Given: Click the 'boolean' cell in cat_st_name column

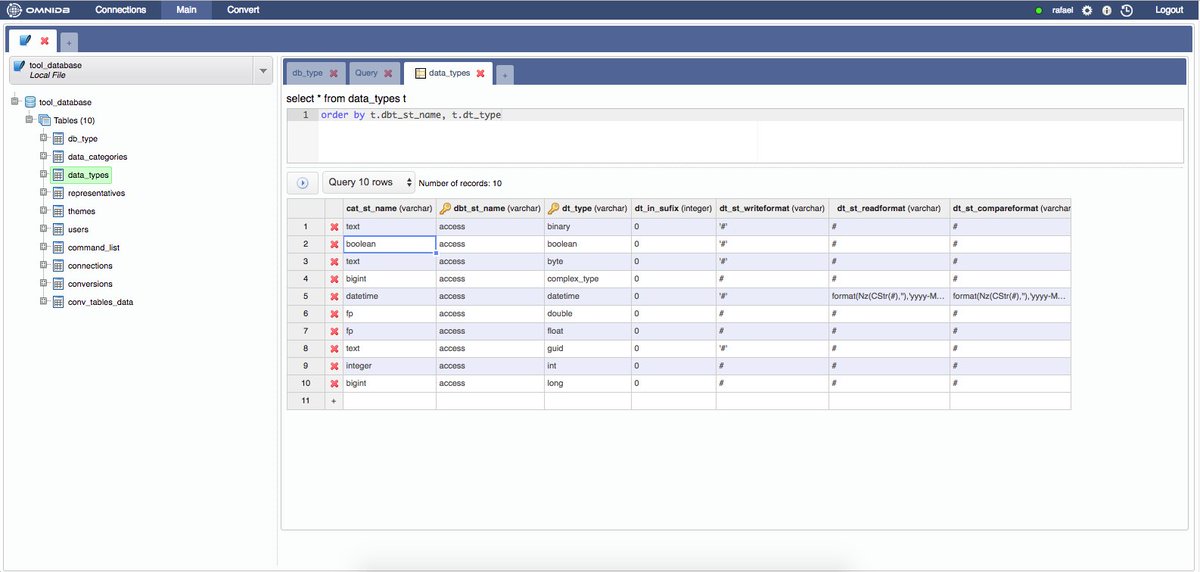Looking at the screenshot, I should (389, 244).
